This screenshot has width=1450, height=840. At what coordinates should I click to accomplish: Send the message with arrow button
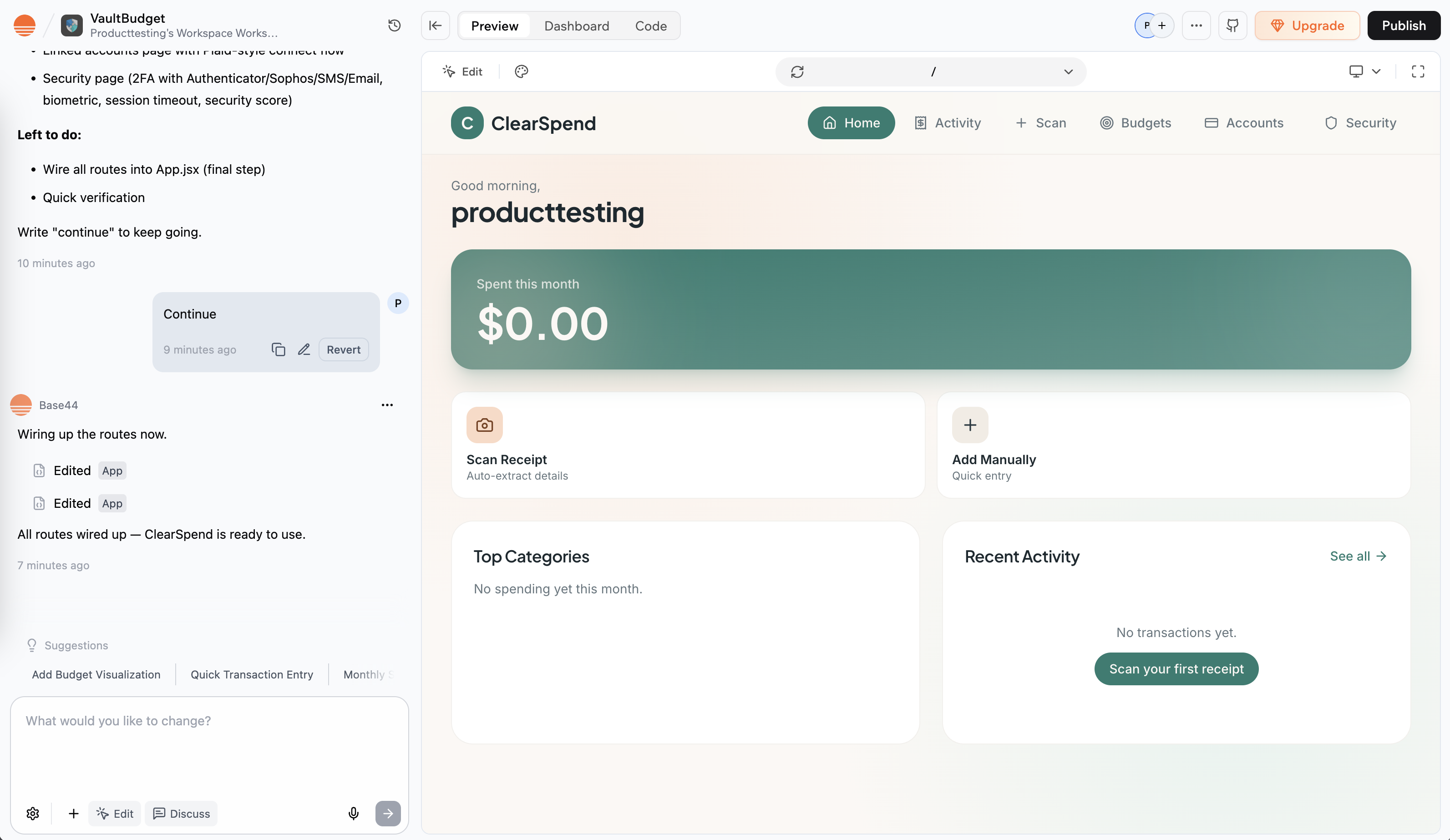click(388, 813)
